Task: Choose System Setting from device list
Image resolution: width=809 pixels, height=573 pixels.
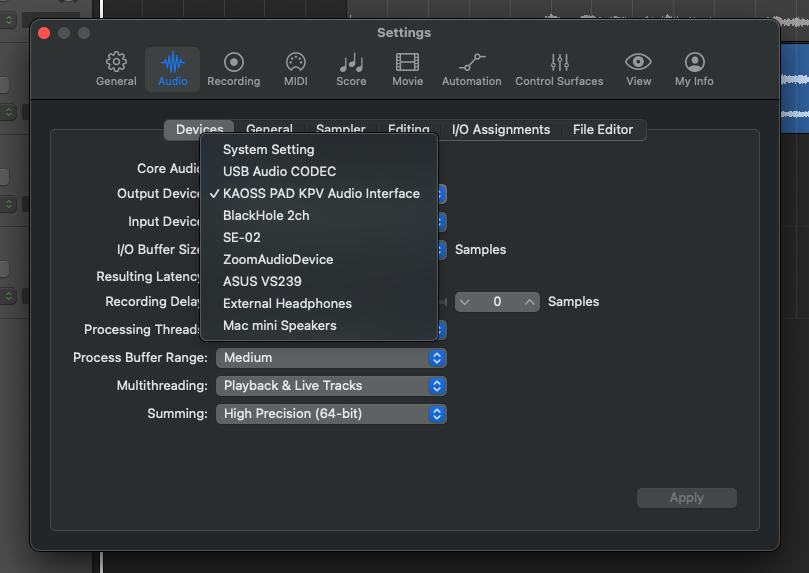Action: (319, 150)
